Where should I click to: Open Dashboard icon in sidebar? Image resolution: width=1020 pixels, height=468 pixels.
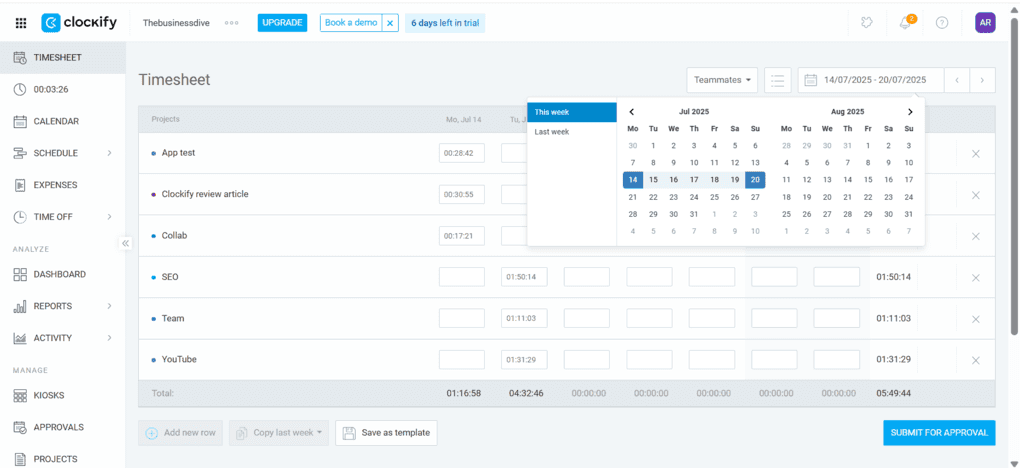click(20, 274)
